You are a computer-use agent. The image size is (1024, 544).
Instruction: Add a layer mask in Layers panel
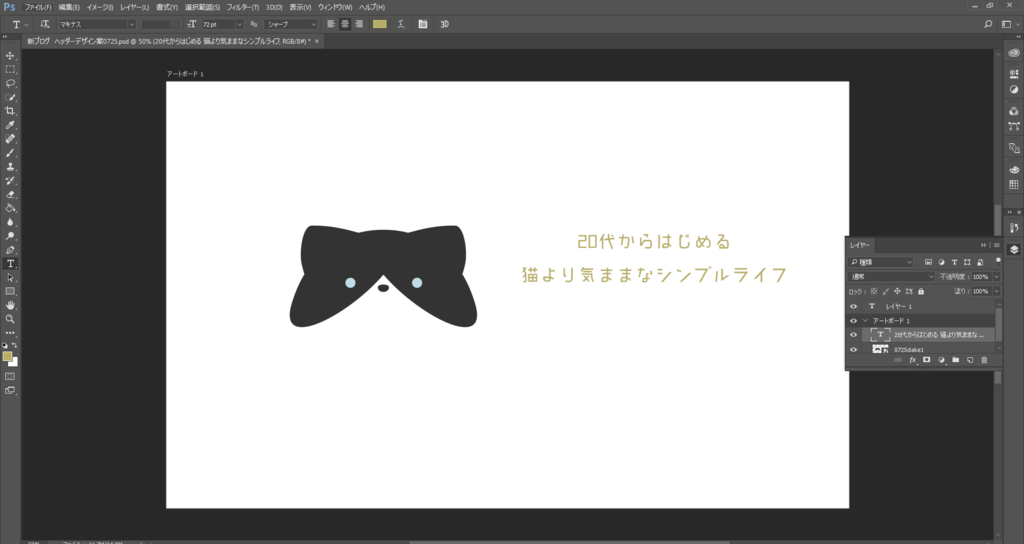pyautogui.click(x=926, y=360)
